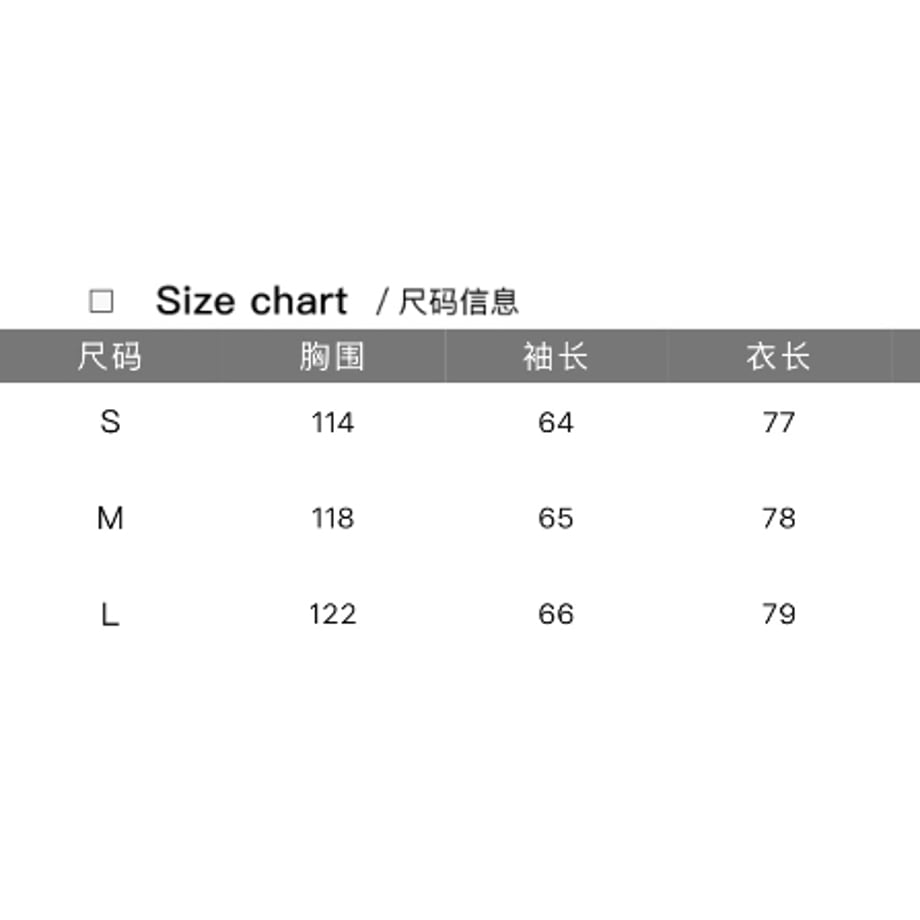Click the L size row label

pos(110,614)
